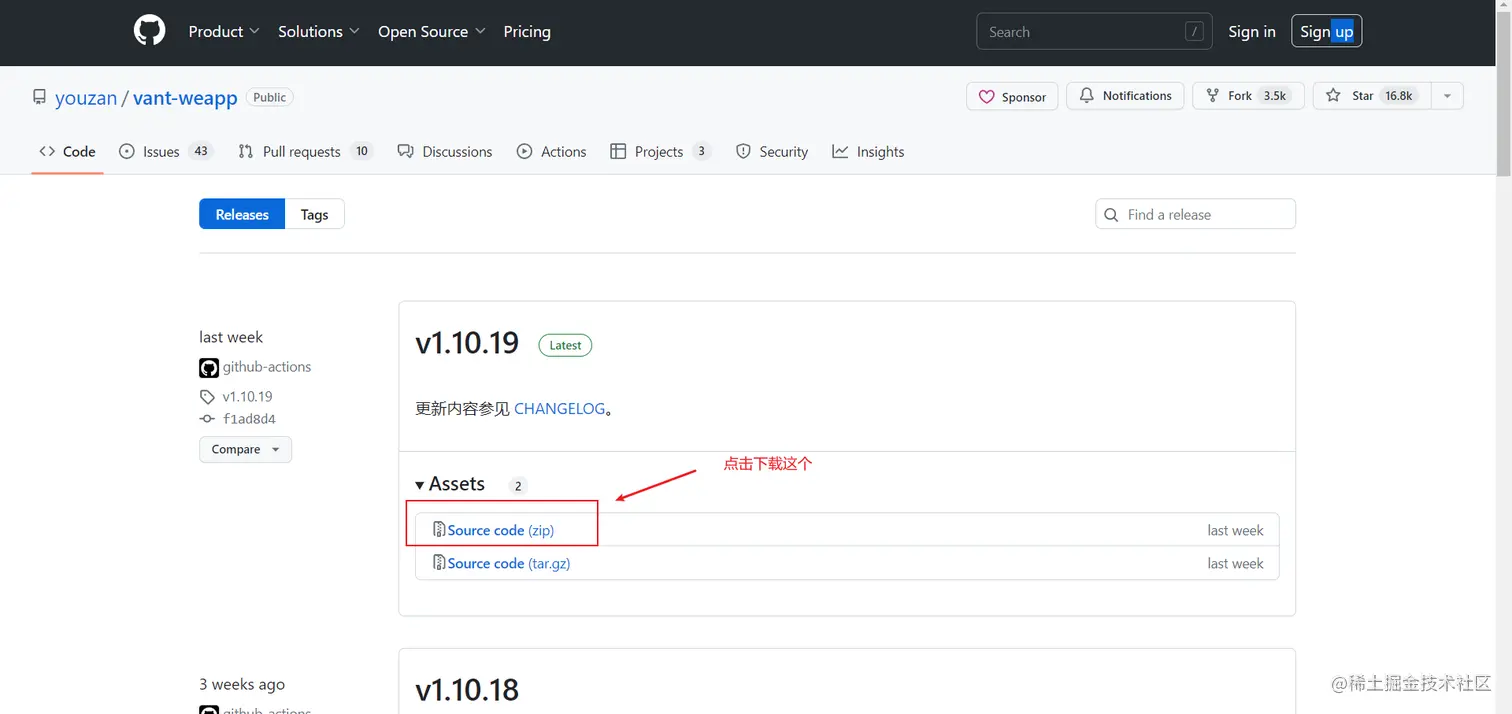The width and height of the screenshot is (1512, 714).
Task: Download Source code (zip)
Action: click(500, 530)
